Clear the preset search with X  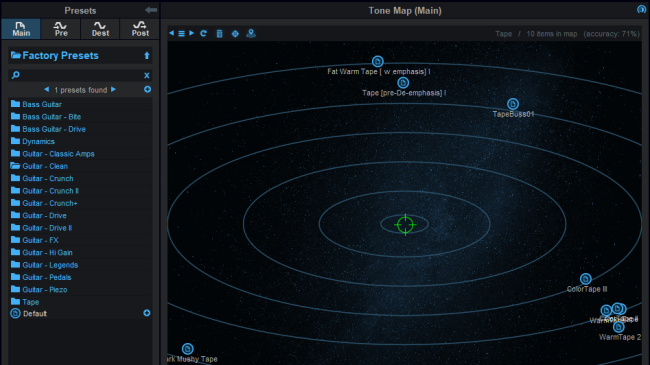coord(146,75)
